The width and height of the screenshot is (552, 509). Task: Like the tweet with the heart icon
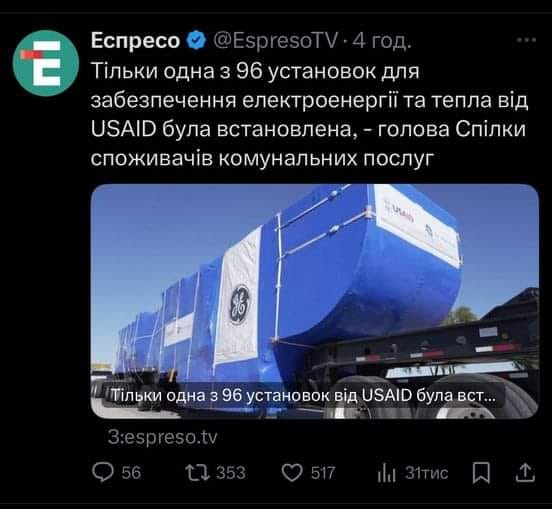(292, 472)
